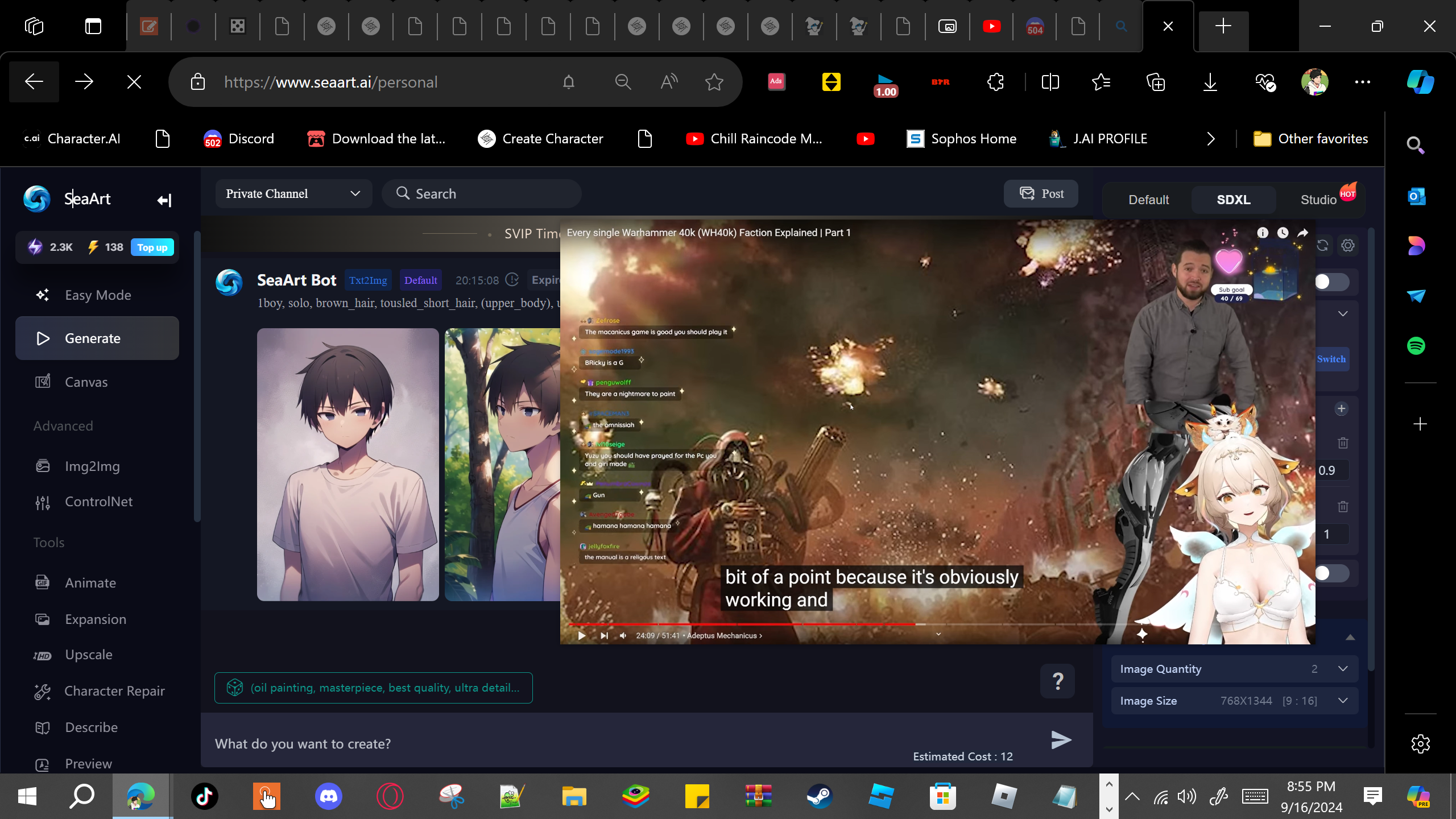The image size is (1456, 819).
Task: Play the Warhammer 40k video
Action: coord(581,636)
